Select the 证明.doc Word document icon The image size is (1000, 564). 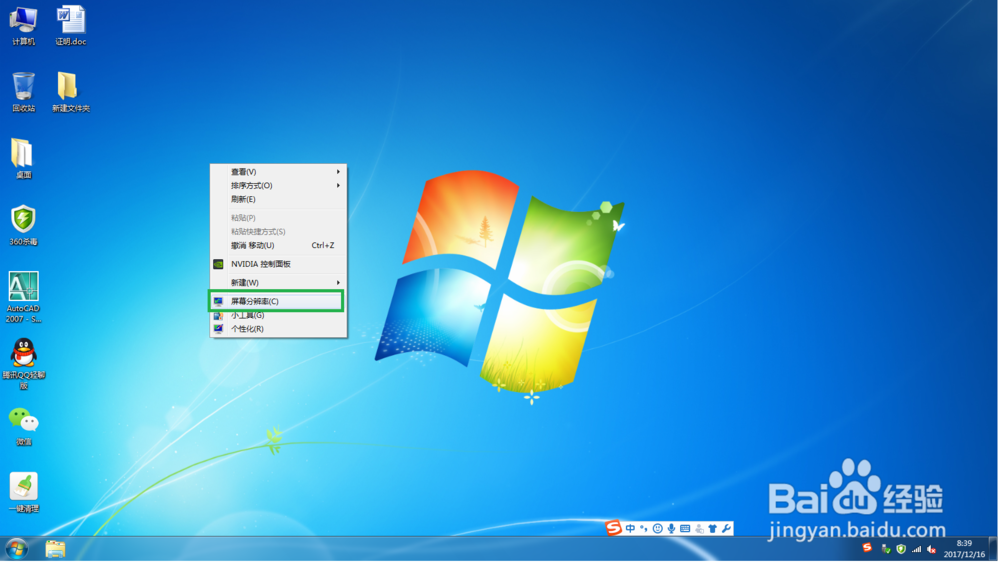point(70,26)
